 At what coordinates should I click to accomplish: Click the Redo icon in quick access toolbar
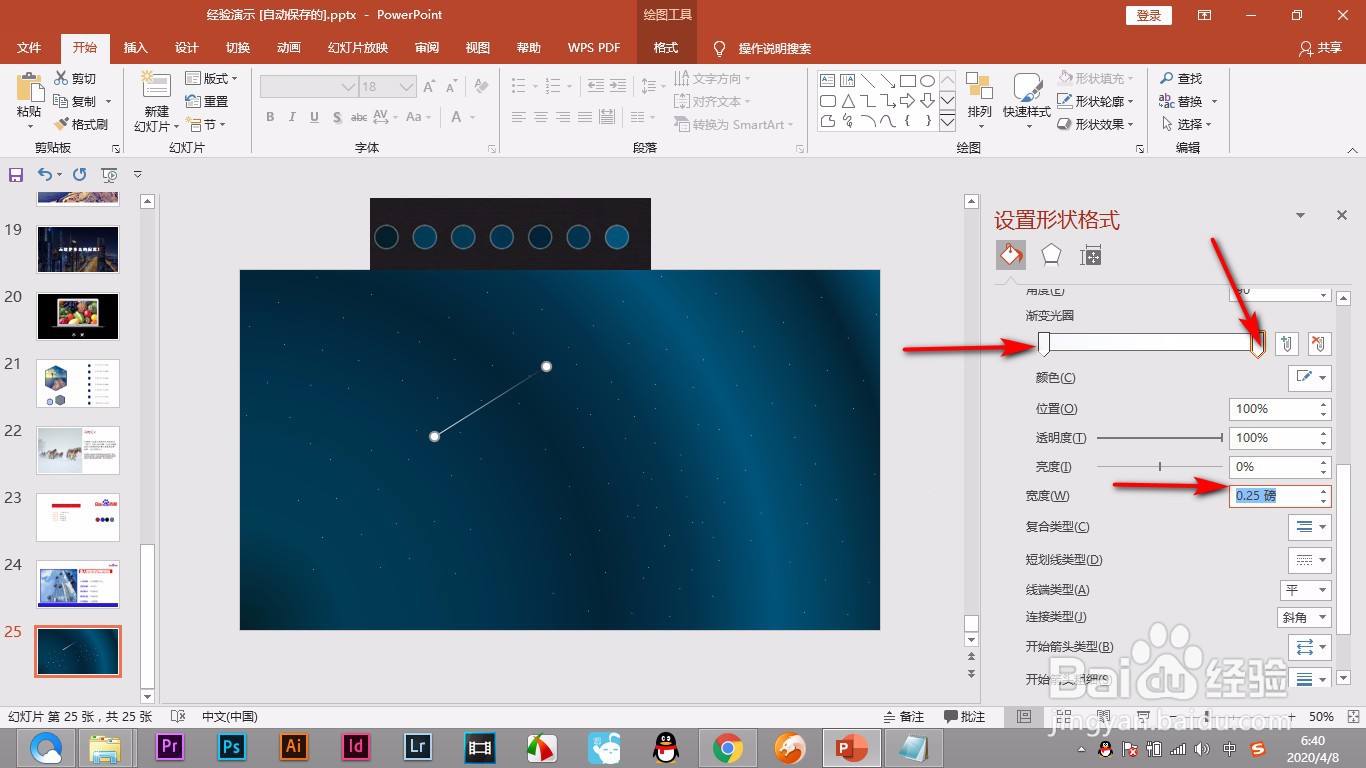80,175
